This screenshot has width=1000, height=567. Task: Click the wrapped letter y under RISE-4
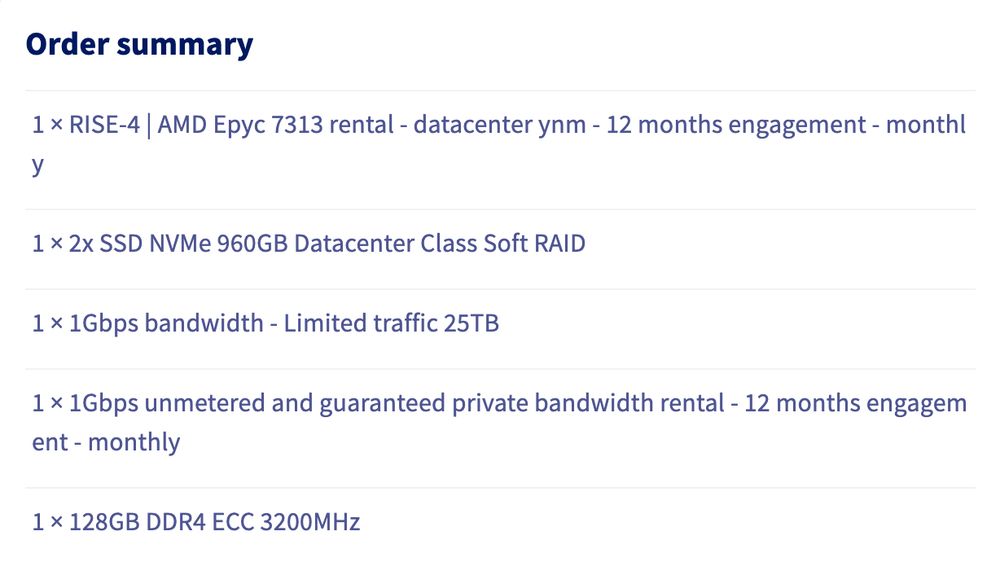(x=38, y=164)
